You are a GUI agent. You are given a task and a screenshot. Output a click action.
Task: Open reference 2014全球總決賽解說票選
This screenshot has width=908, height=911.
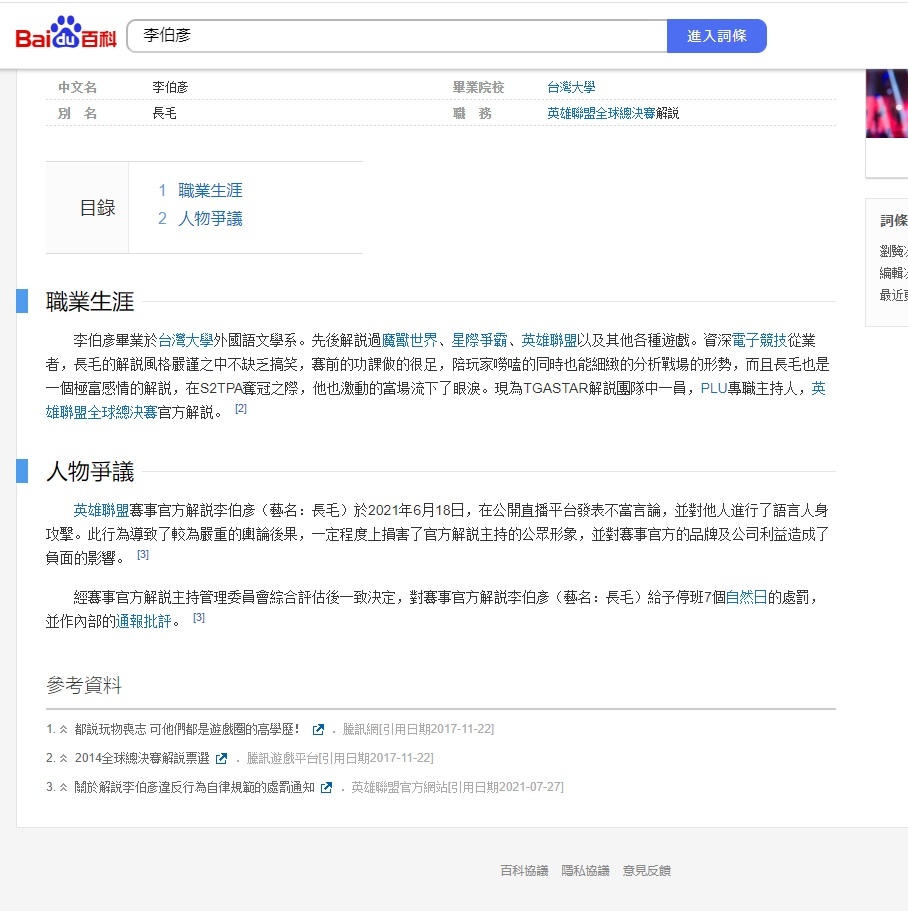point(142,758)
